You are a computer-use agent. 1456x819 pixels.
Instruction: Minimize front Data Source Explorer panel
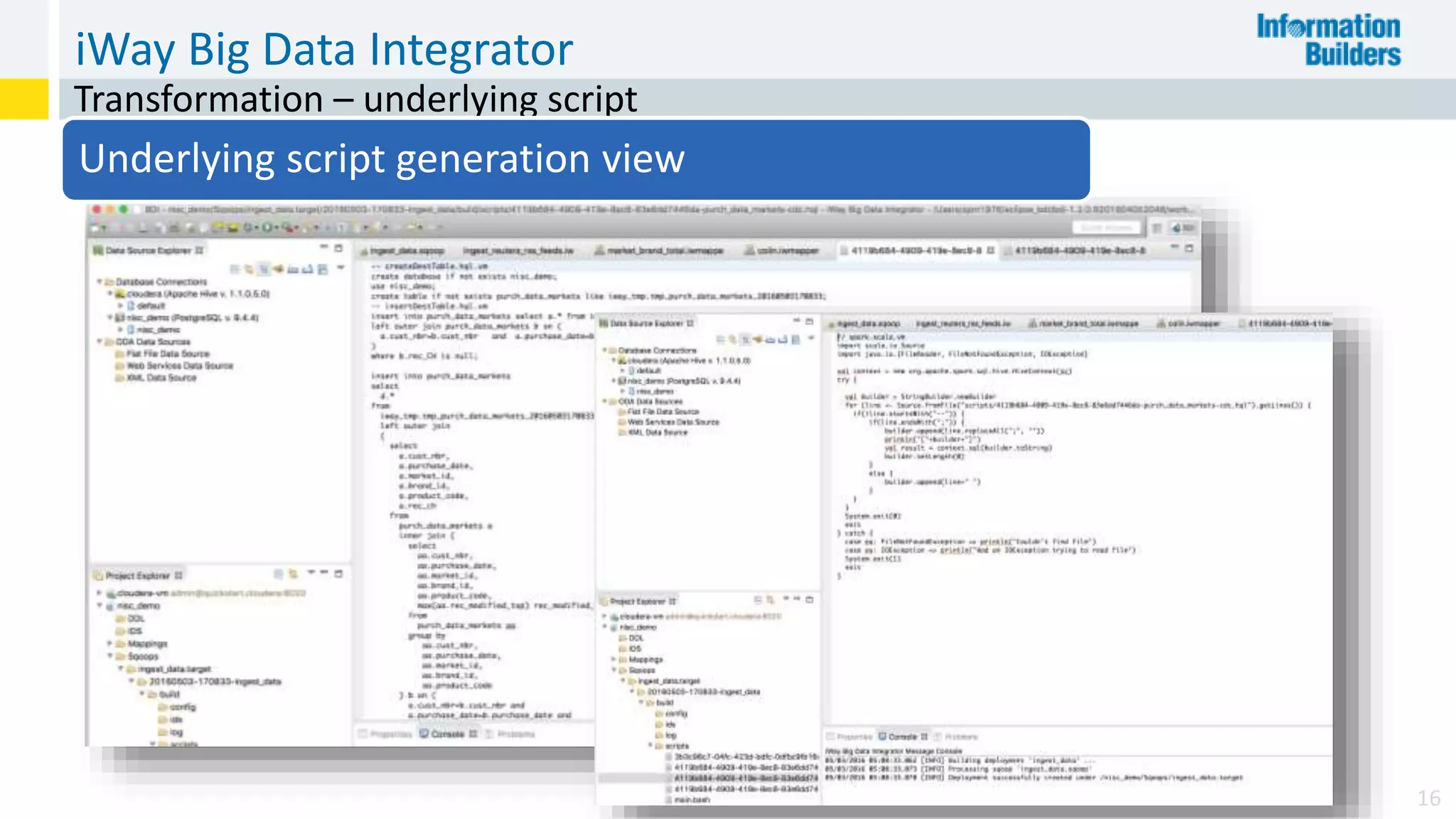tap(797, 321)
